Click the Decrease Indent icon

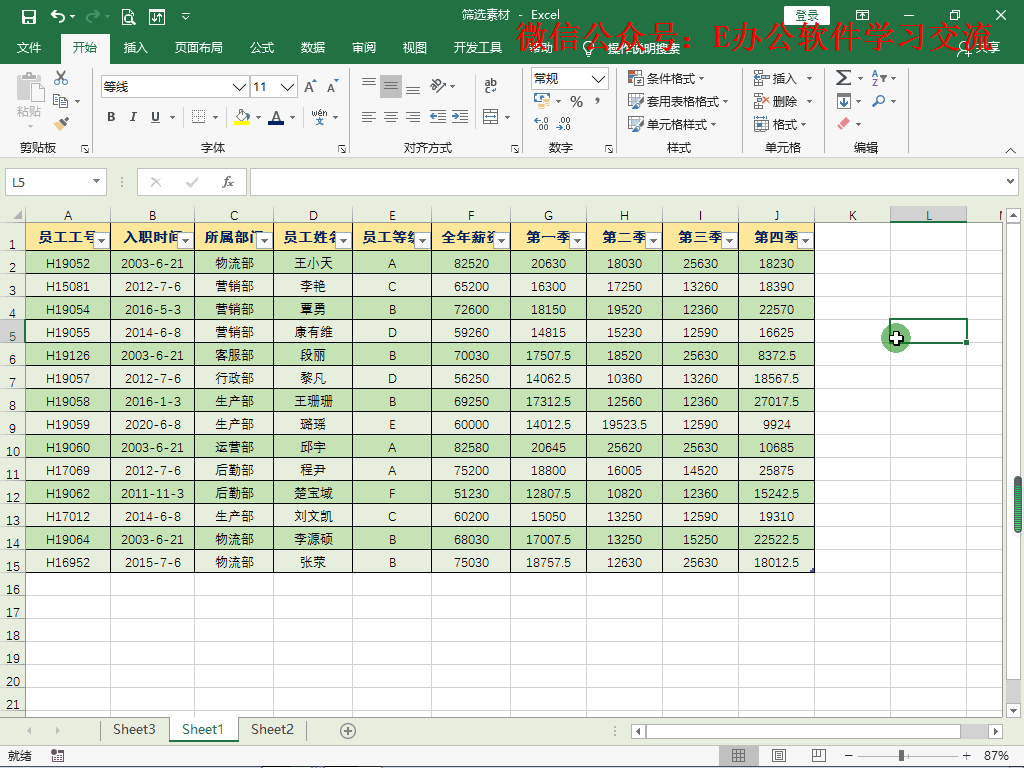pyautogui.click(x=438, y=117)
